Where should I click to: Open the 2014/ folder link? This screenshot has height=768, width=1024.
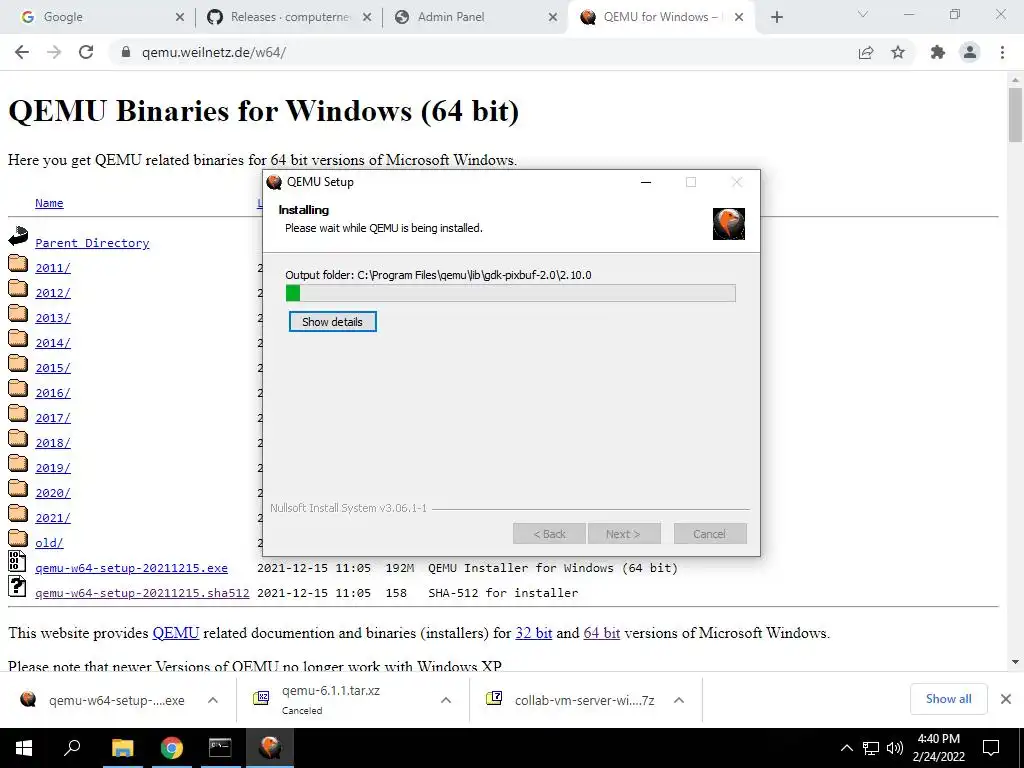(x=53, y=343)
